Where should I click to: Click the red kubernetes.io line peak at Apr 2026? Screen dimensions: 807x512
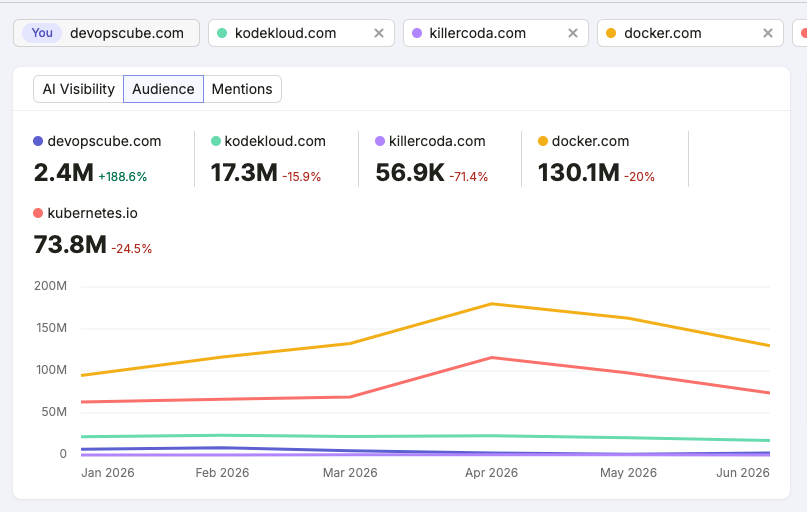click(492, 358)
